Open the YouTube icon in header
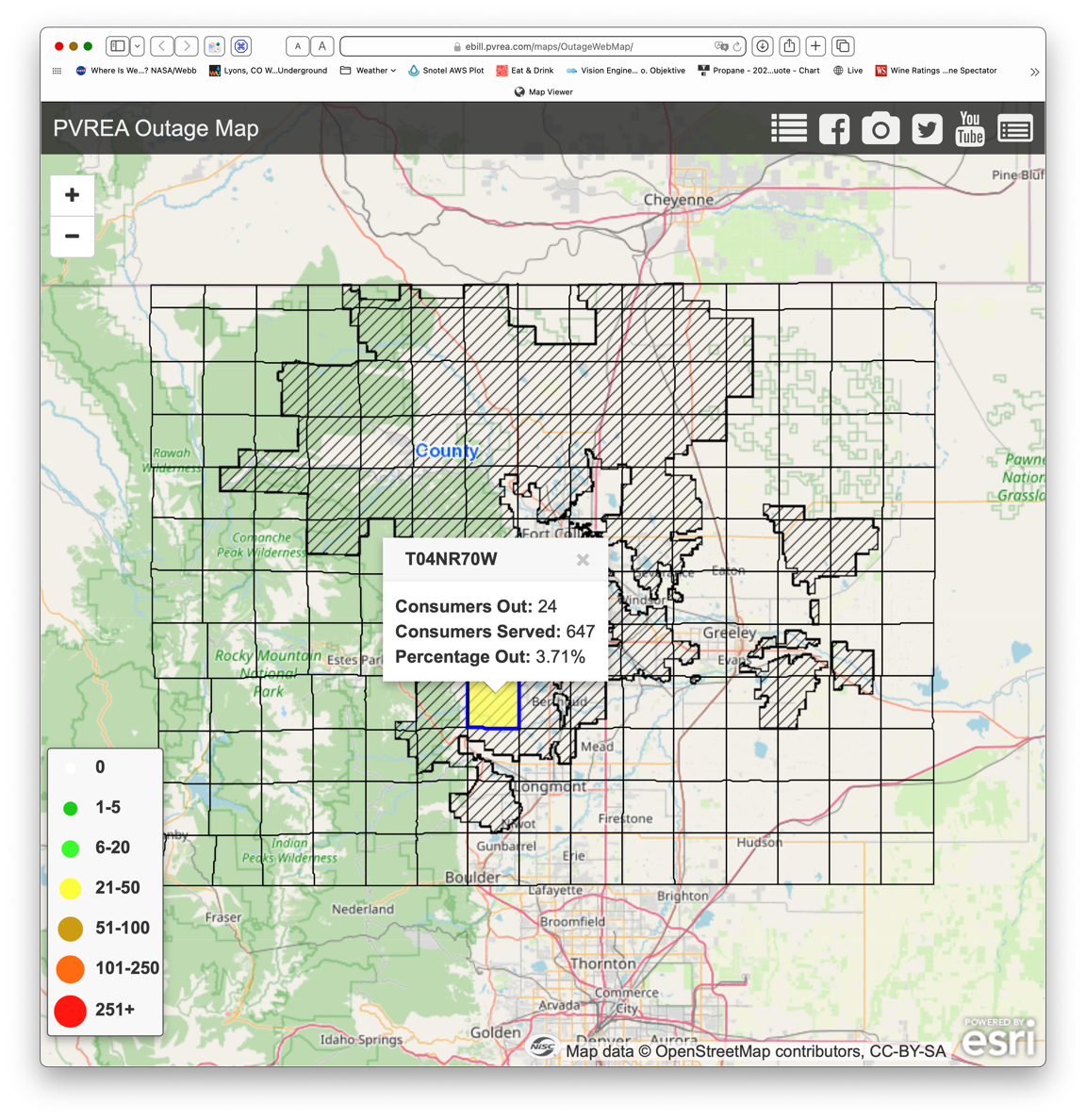Image resolution: width=1086 pixels, height=1120 pixels. pos(969,129)
